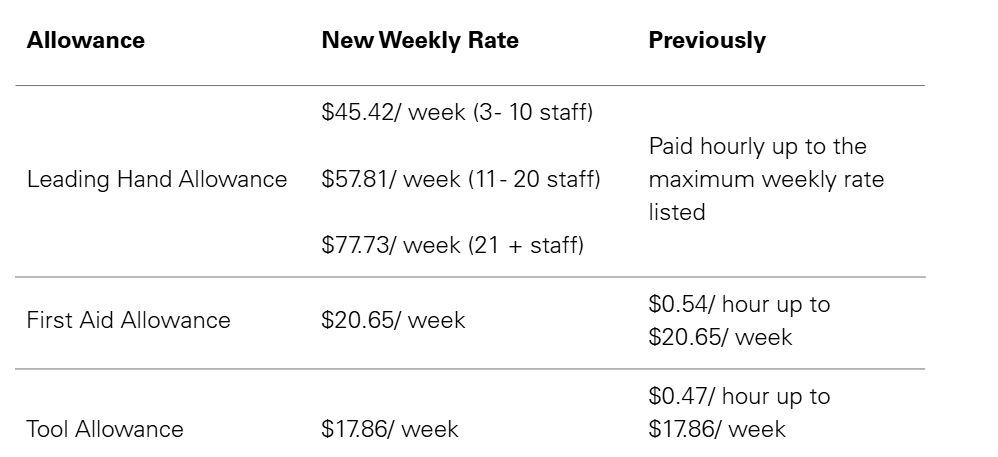Click the New Weekly Rate column header
Screen dimensions: 998x457
click(420, 40)
